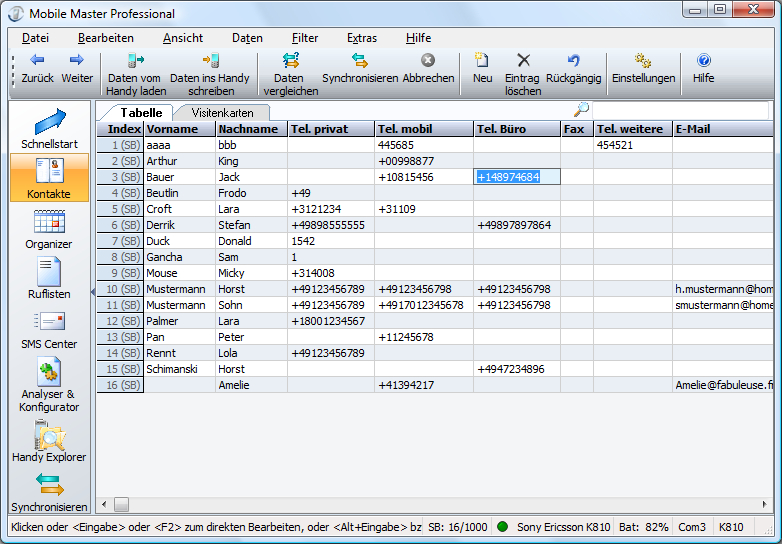Viewport: 782px width, 544px height.
Task: Open Einstellungen gear settings icon
Action: 643,62
